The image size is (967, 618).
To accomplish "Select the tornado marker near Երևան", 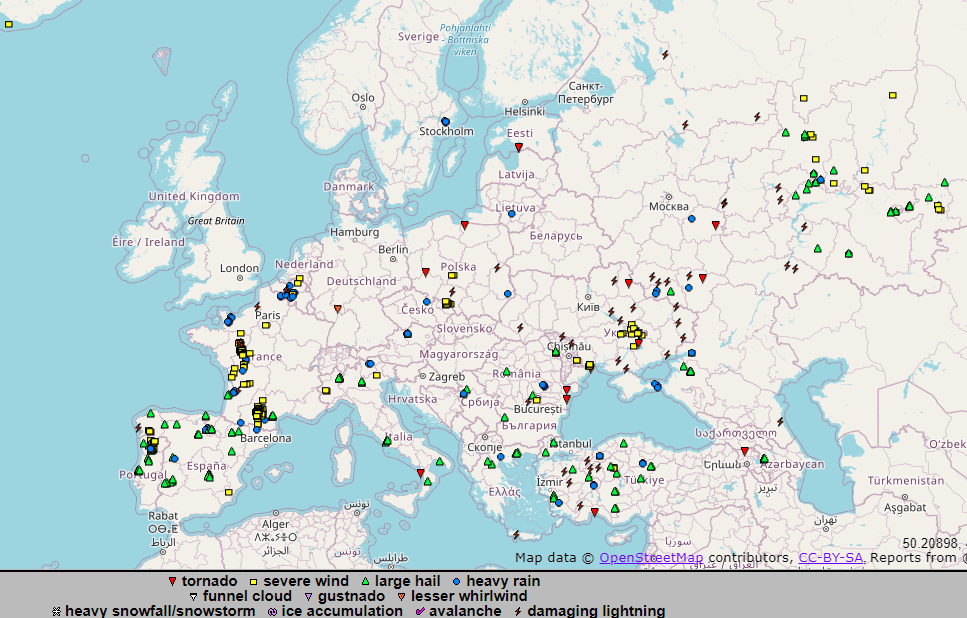I will (744, 451).
